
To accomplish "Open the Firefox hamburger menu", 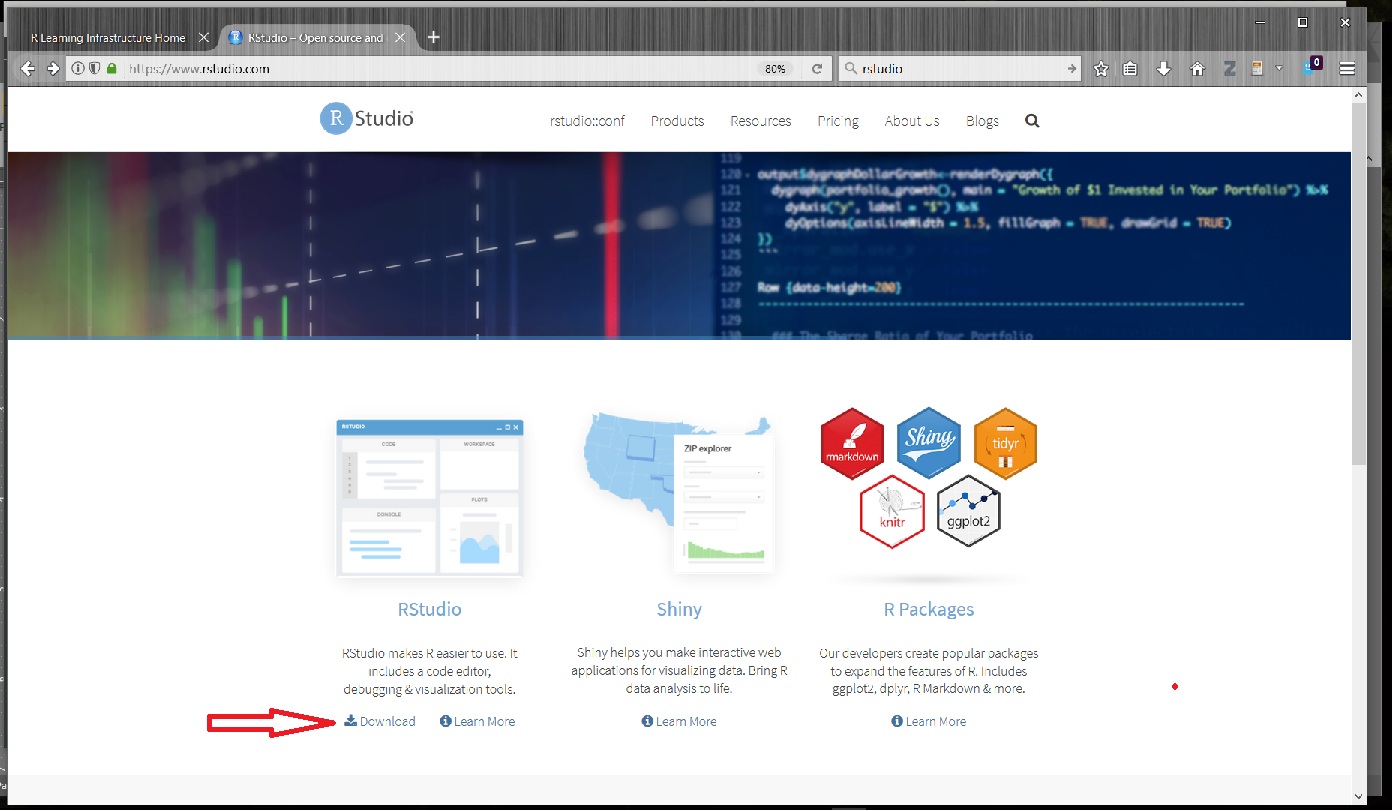I will (1347, 69).
